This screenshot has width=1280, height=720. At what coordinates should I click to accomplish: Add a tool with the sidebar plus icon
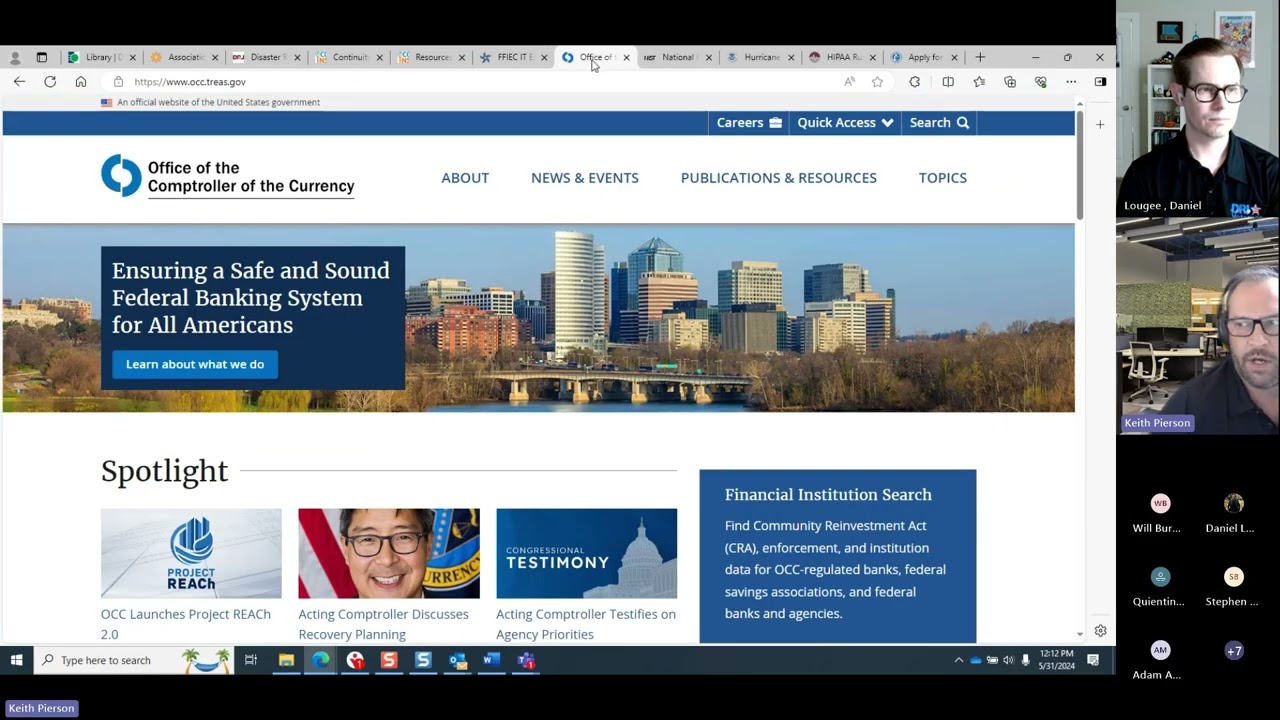pos(1100,125)
